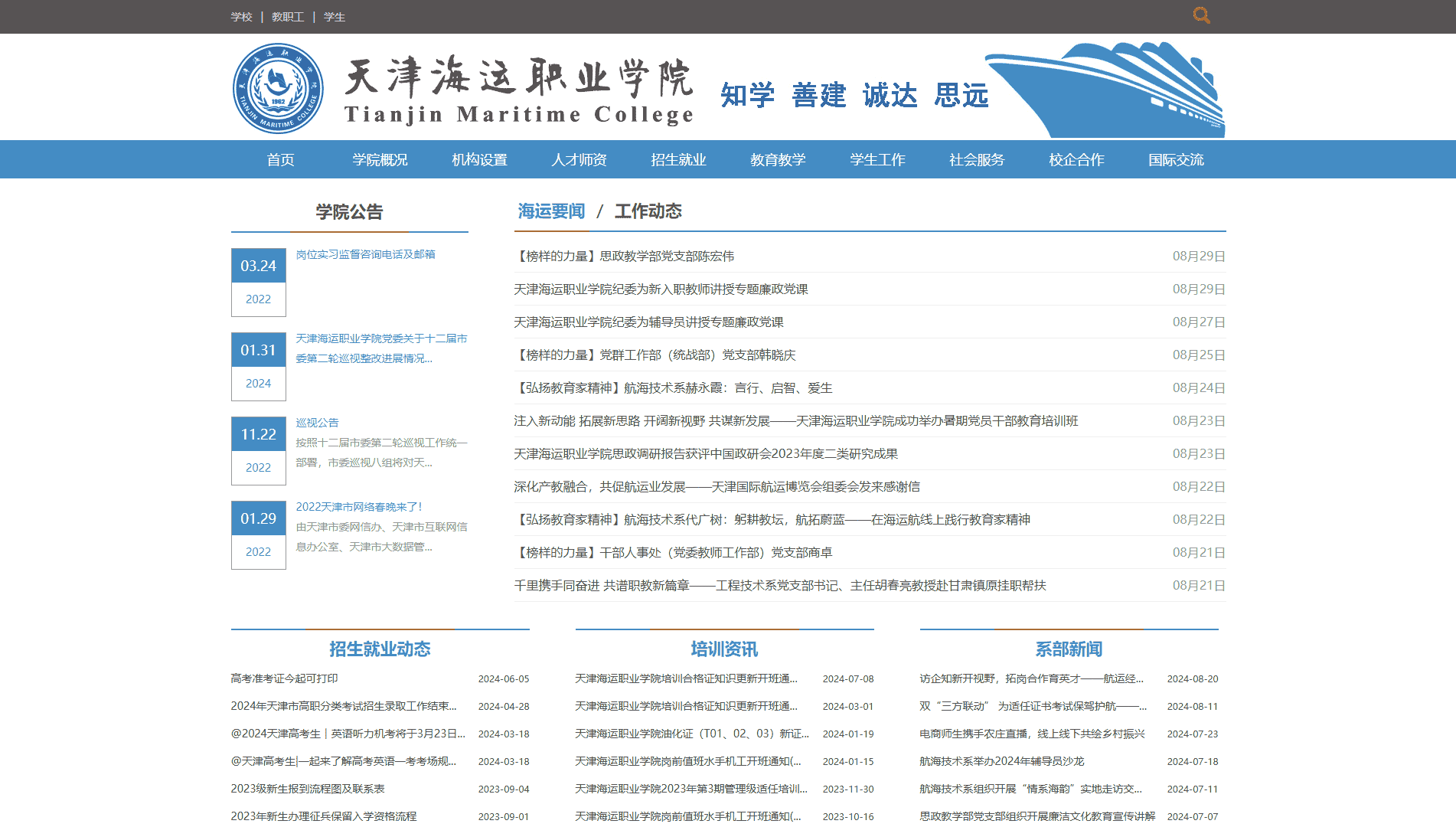The width and height of the screenshot is (1456, 827).
Task: Click the 系部新闻 section heading
Action: pos(1069,649)
